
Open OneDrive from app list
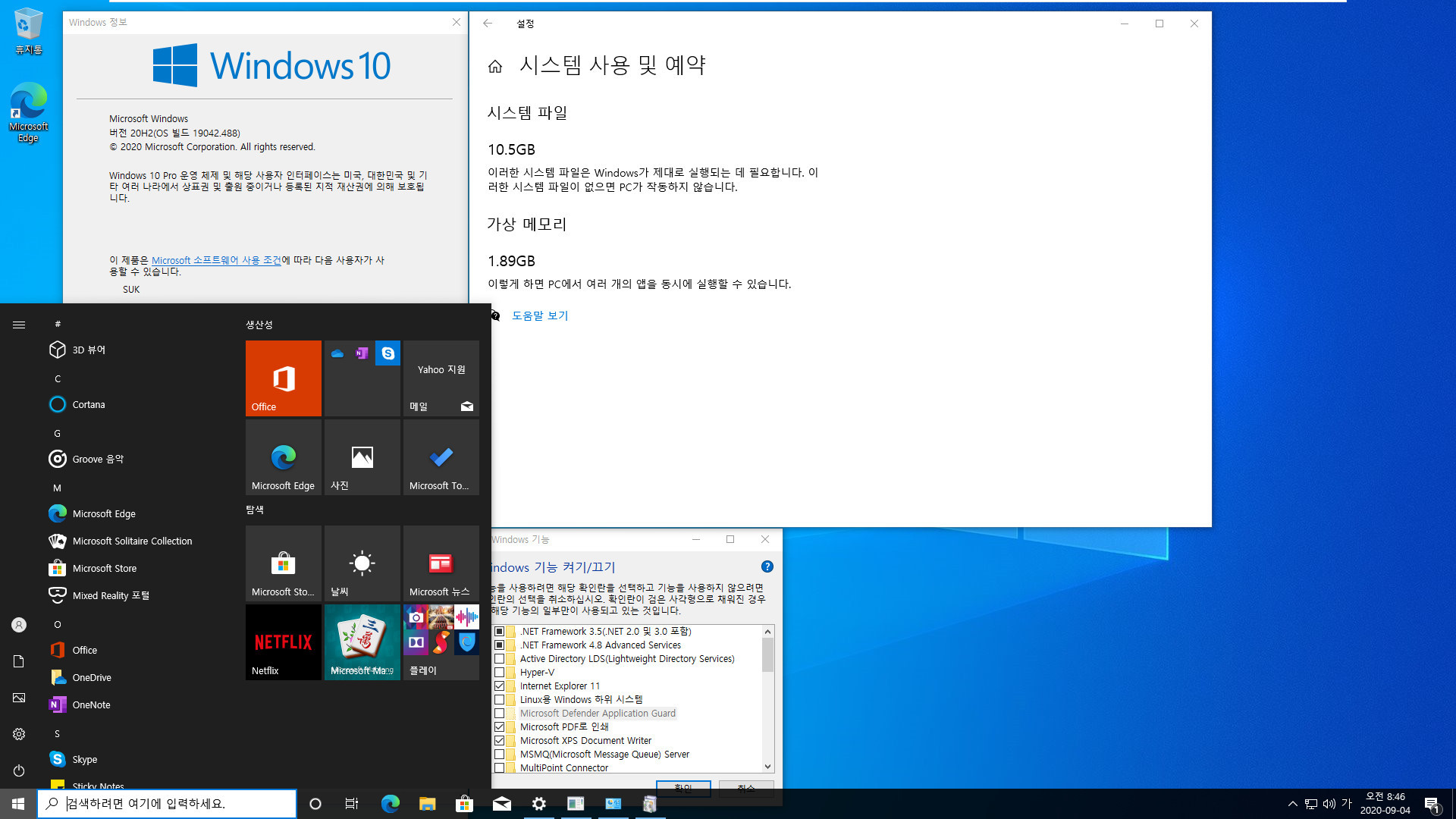point(92,677)
